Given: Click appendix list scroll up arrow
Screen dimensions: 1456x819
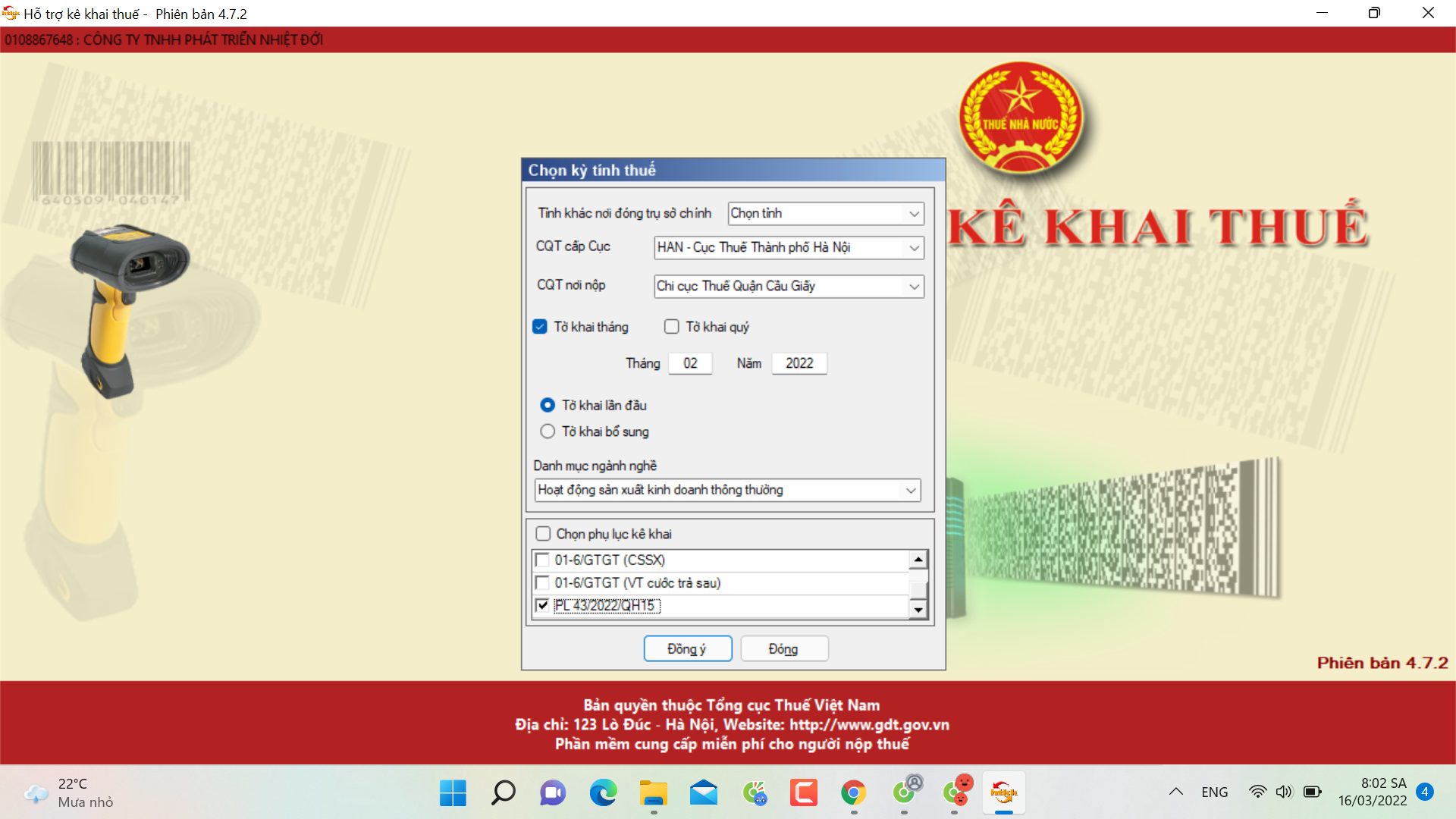Looking at the screenshot, I should click(918, 560).
